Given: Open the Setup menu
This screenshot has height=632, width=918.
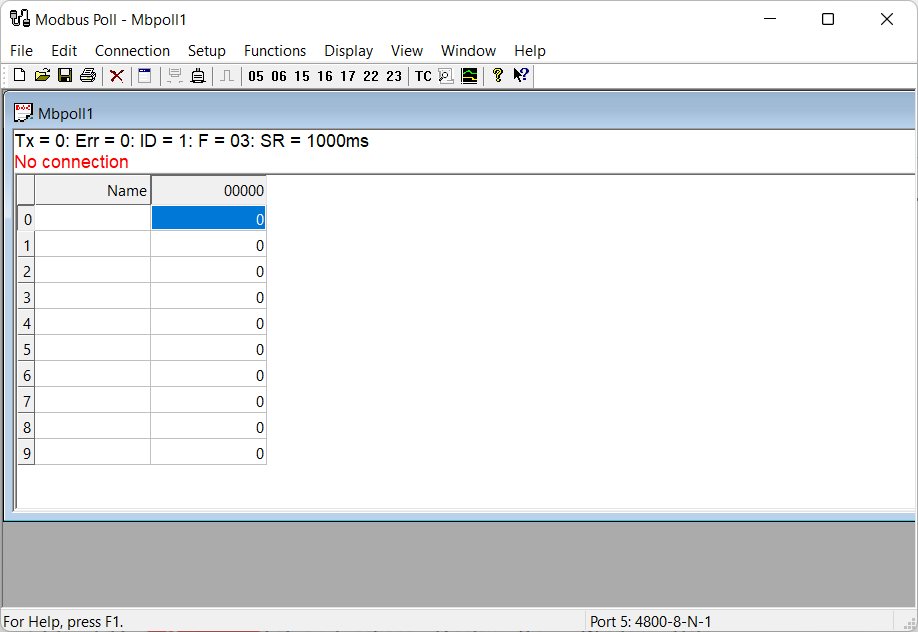Looking at the screenshot, I should 207,51.
